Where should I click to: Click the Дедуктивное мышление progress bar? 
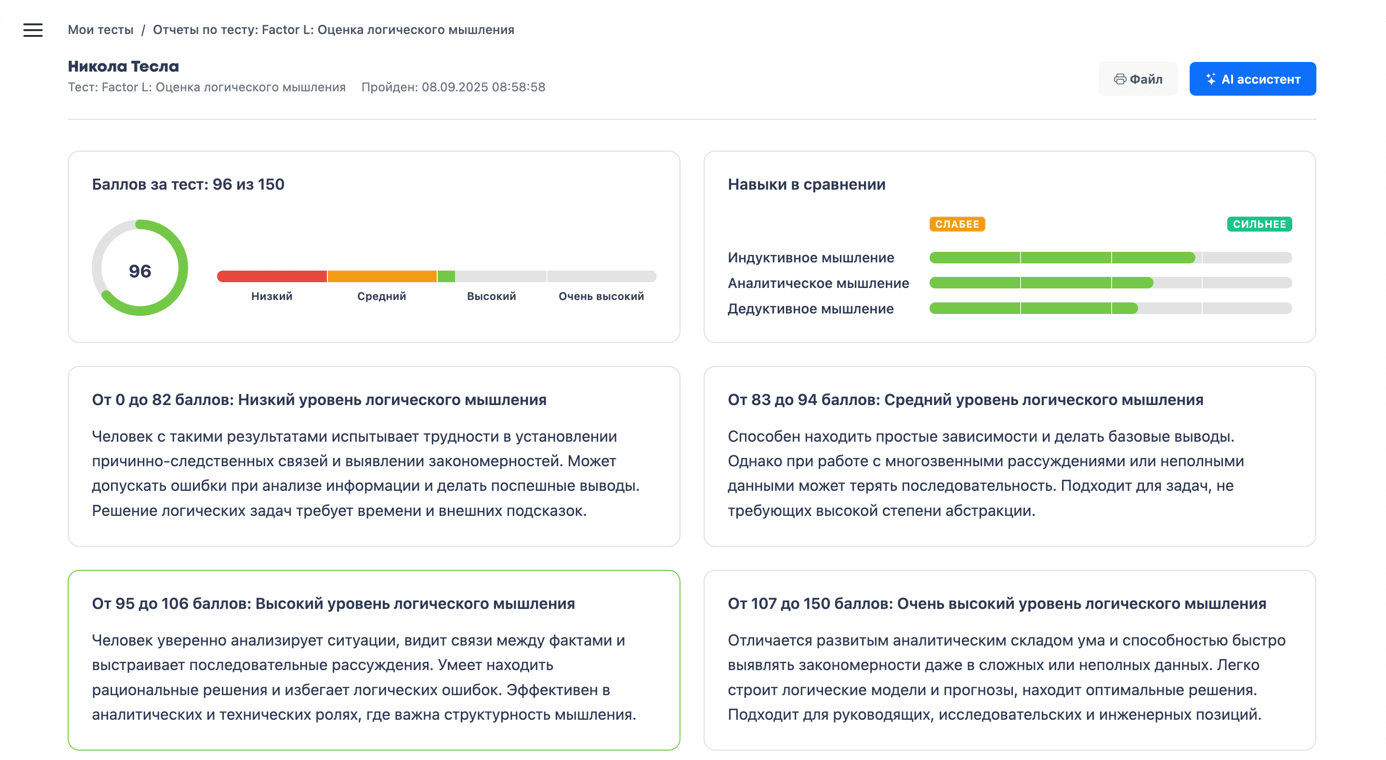coord(1110,309)
